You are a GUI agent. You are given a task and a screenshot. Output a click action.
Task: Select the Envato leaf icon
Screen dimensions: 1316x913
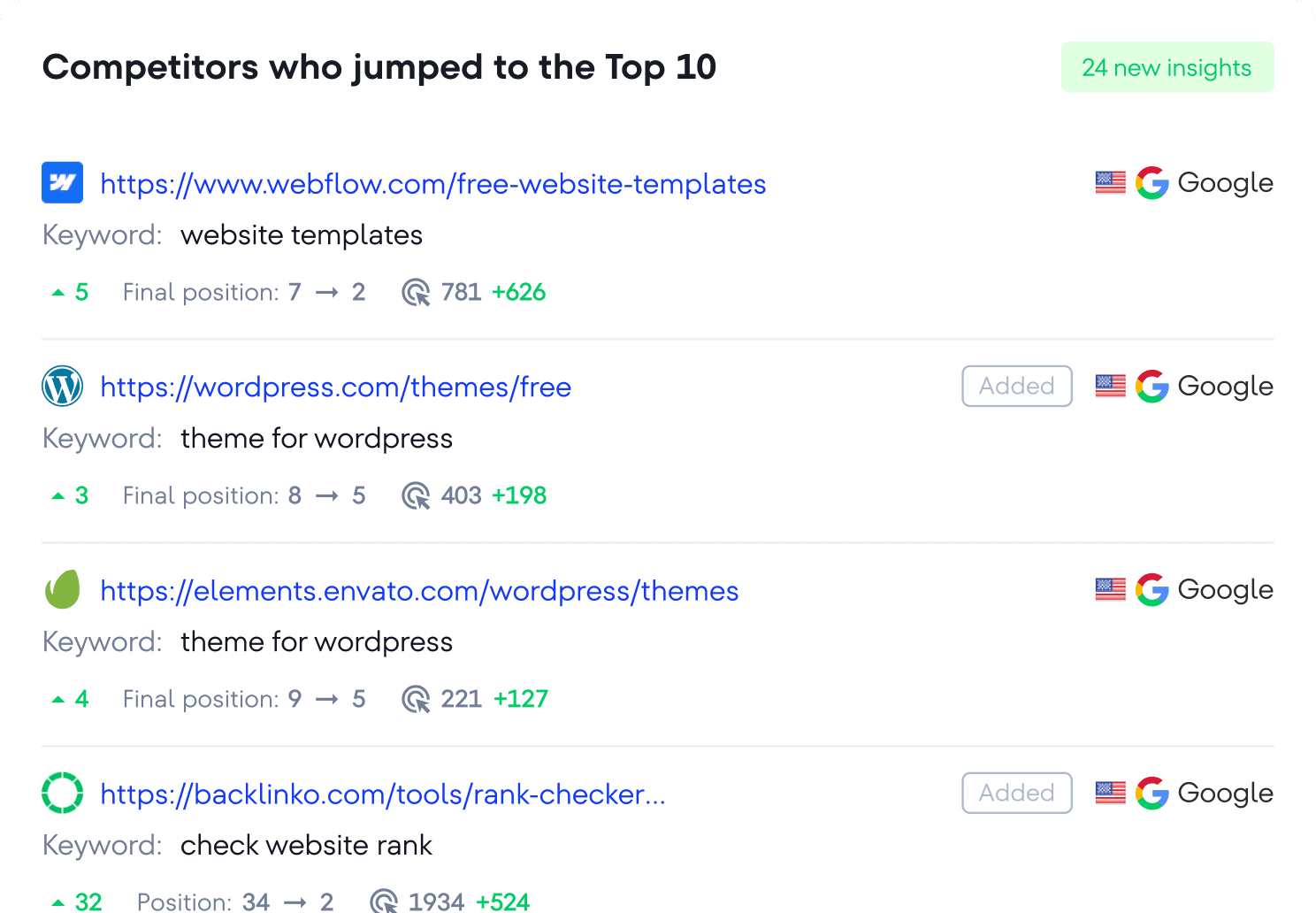[x=61, y=589]
